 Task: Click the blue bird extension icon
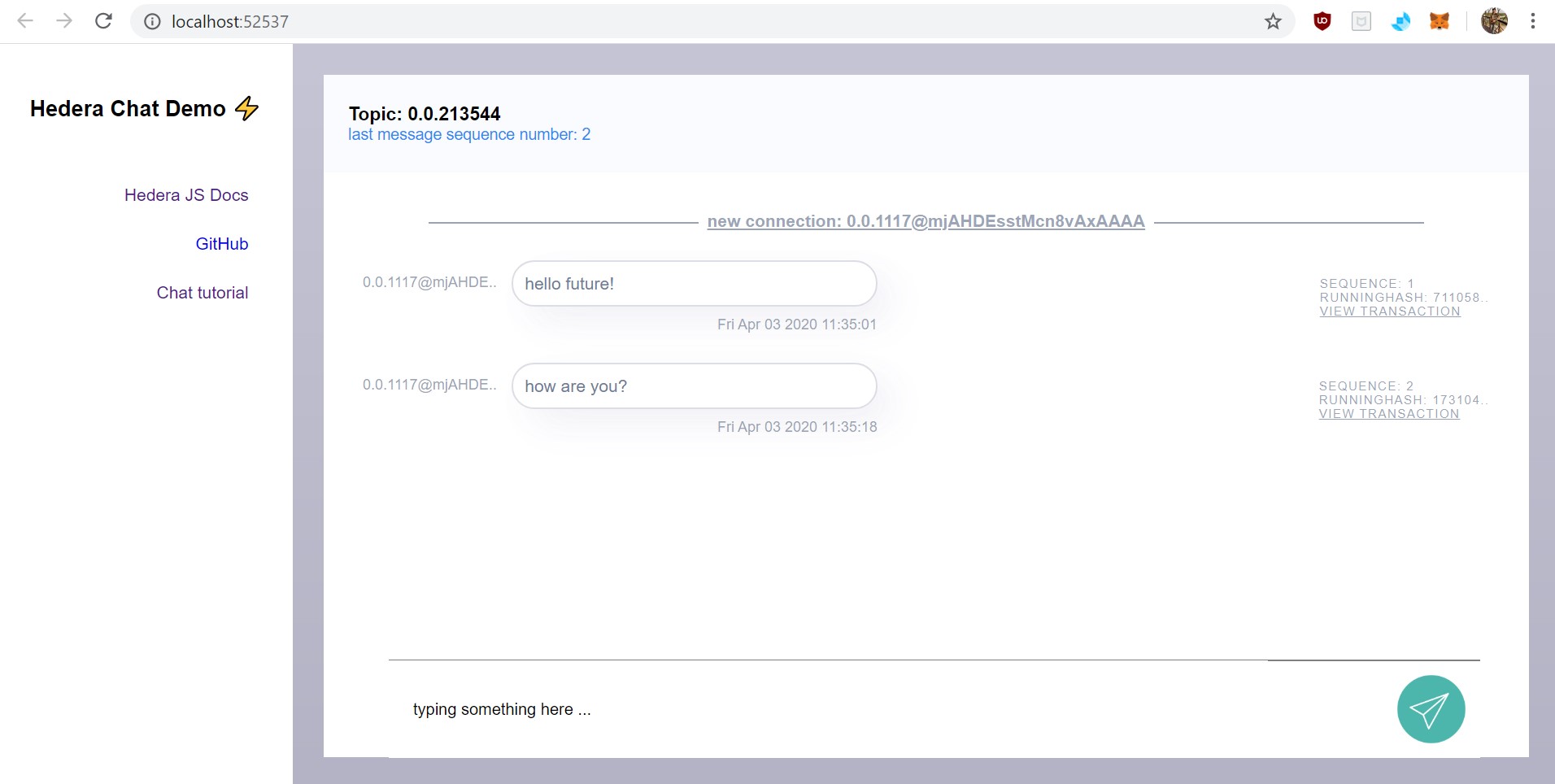click(x=1400, y=22)
